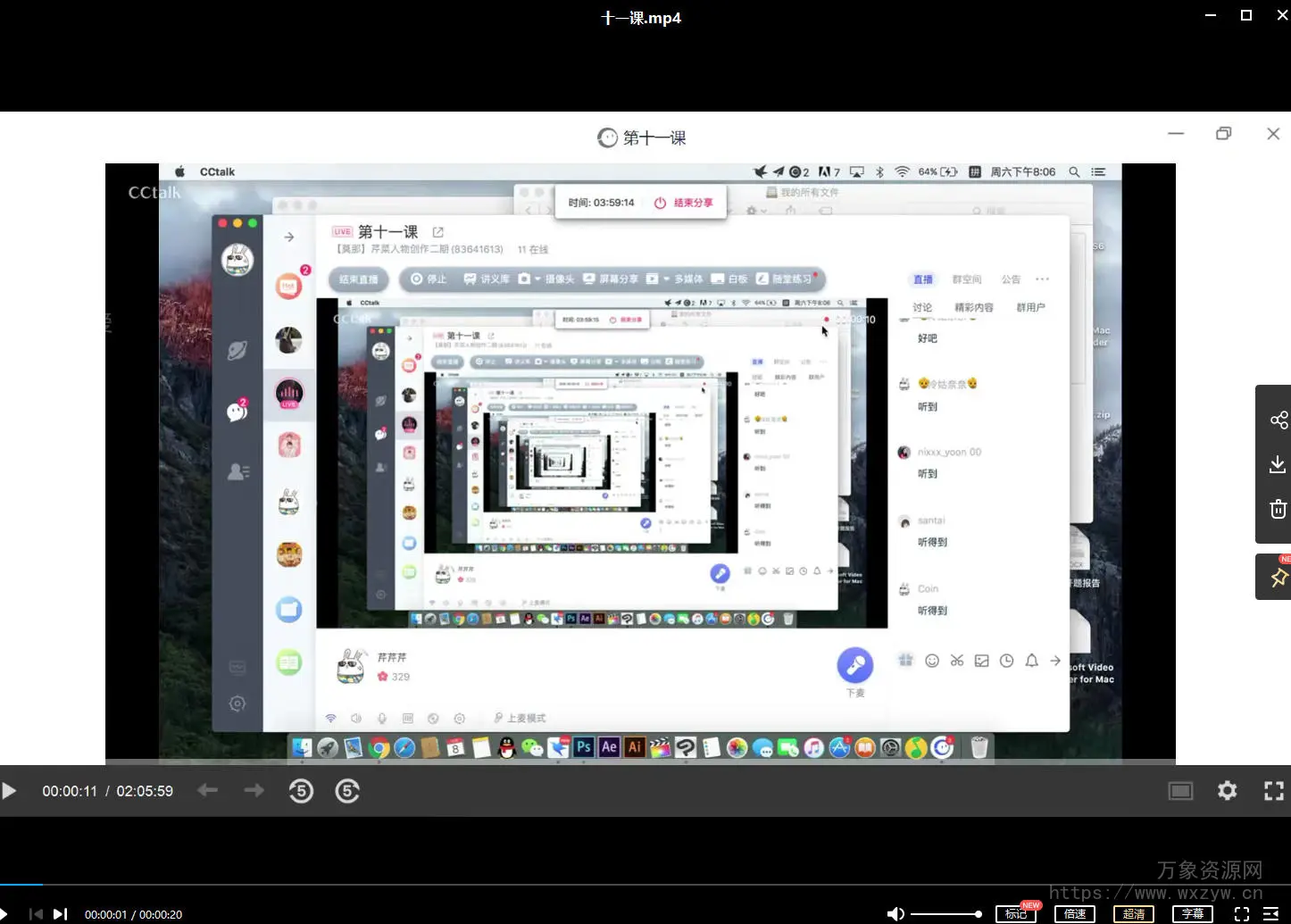The width and height of the screenshot is (1291, 924).
Task: Toggle fullscreen using the icon right of 字幕
Action: 1242,914
